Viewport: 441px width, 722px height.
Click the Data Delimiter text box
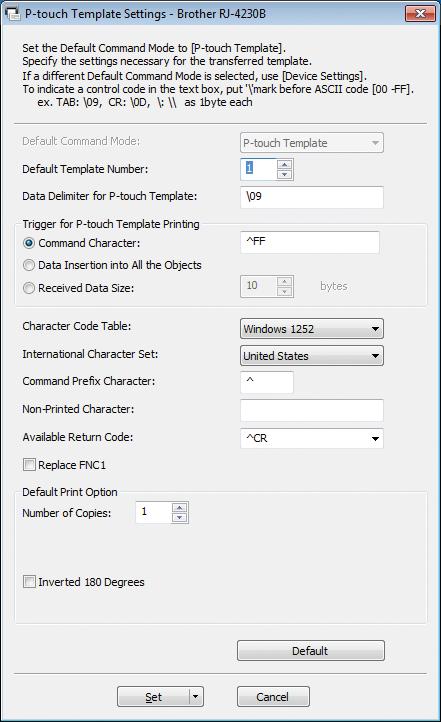(x=312, y=197)
